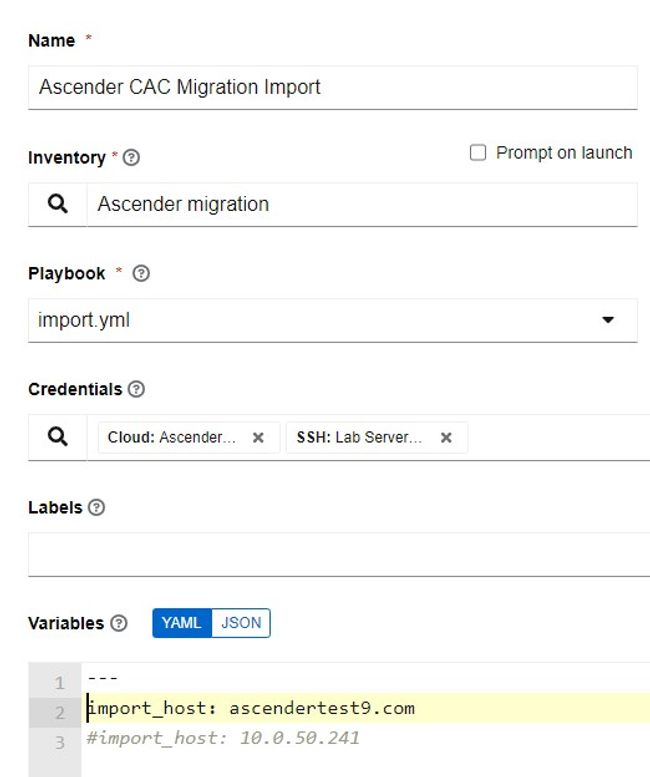Place cursor on import_host line two
650x777 pixels.
tap(251, 708)
